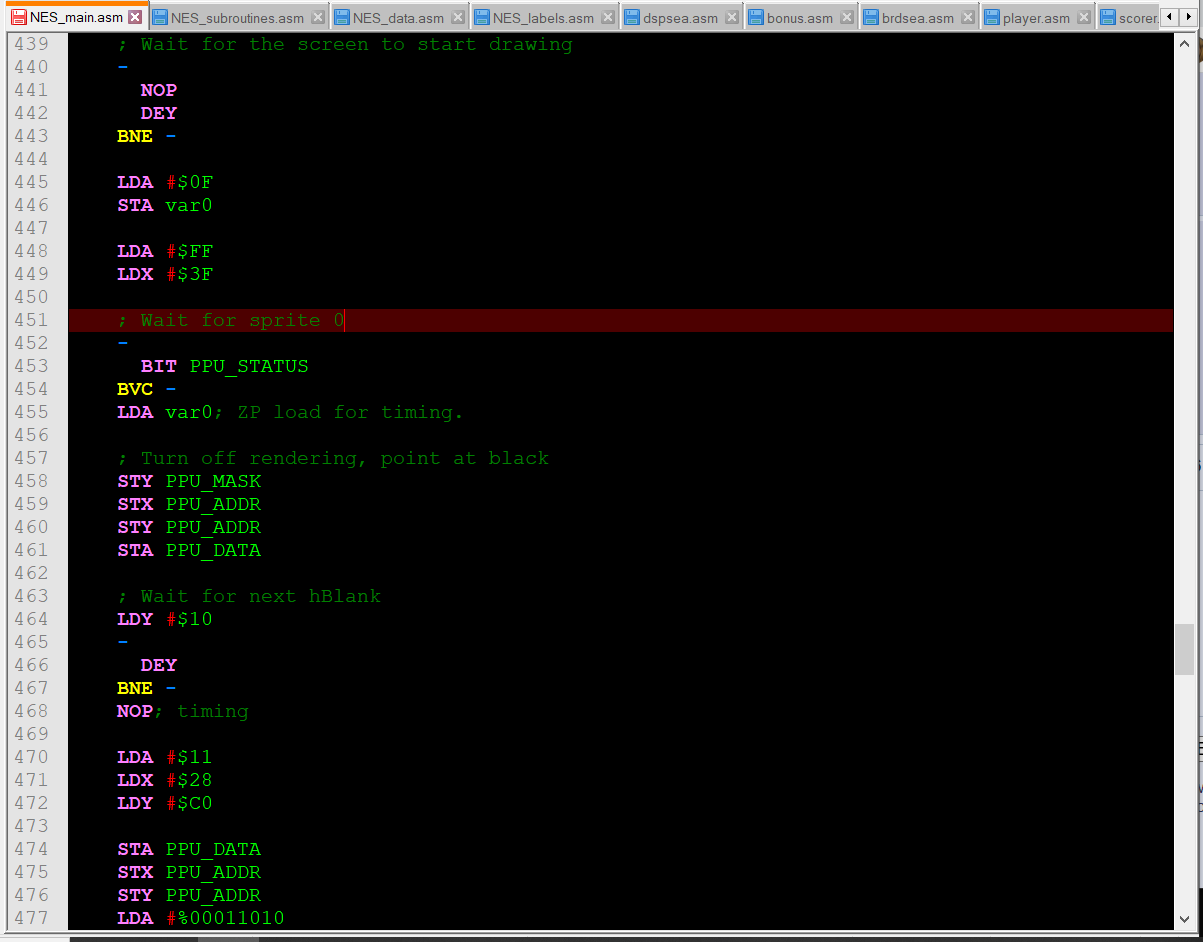This screenshot has width=1203, height=942.
Task: Click the vertical scrollbar up arrow
Action: tap(1184, 44)
